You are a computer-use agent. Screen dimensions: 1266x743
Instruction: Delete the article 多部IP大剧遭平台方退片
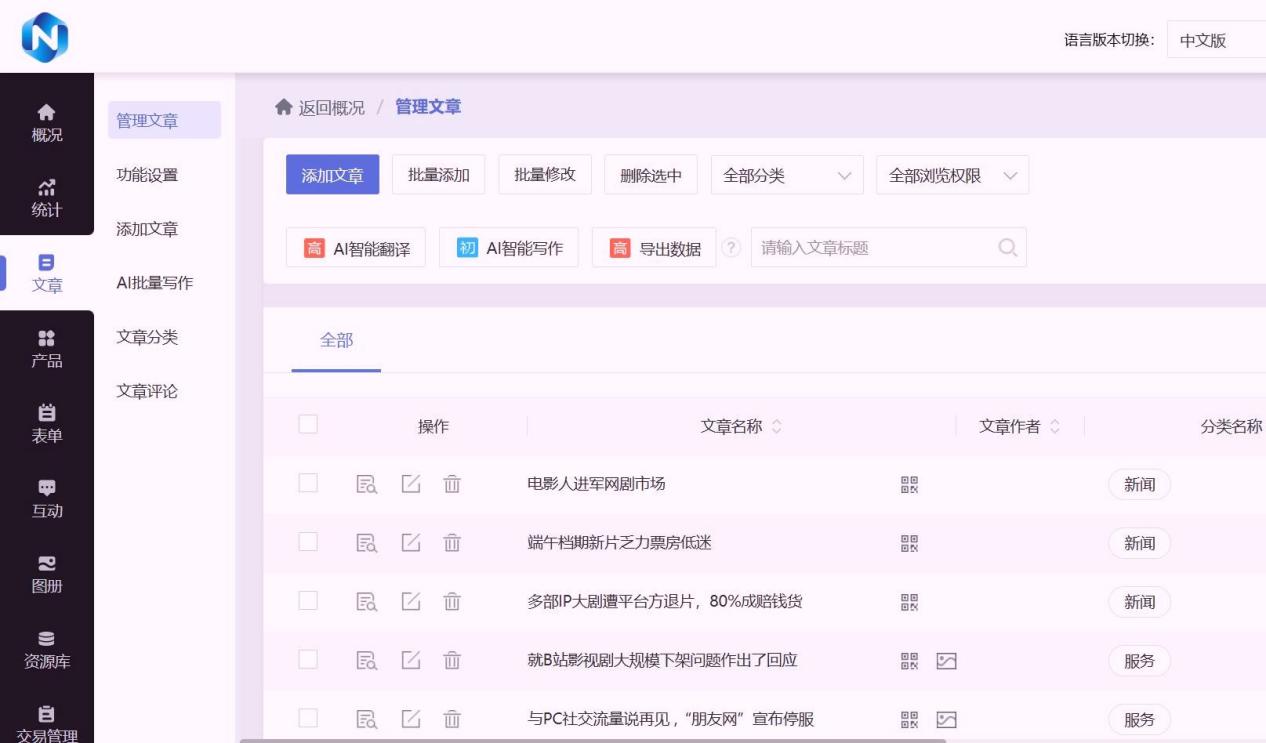click(x=452, y=602)
